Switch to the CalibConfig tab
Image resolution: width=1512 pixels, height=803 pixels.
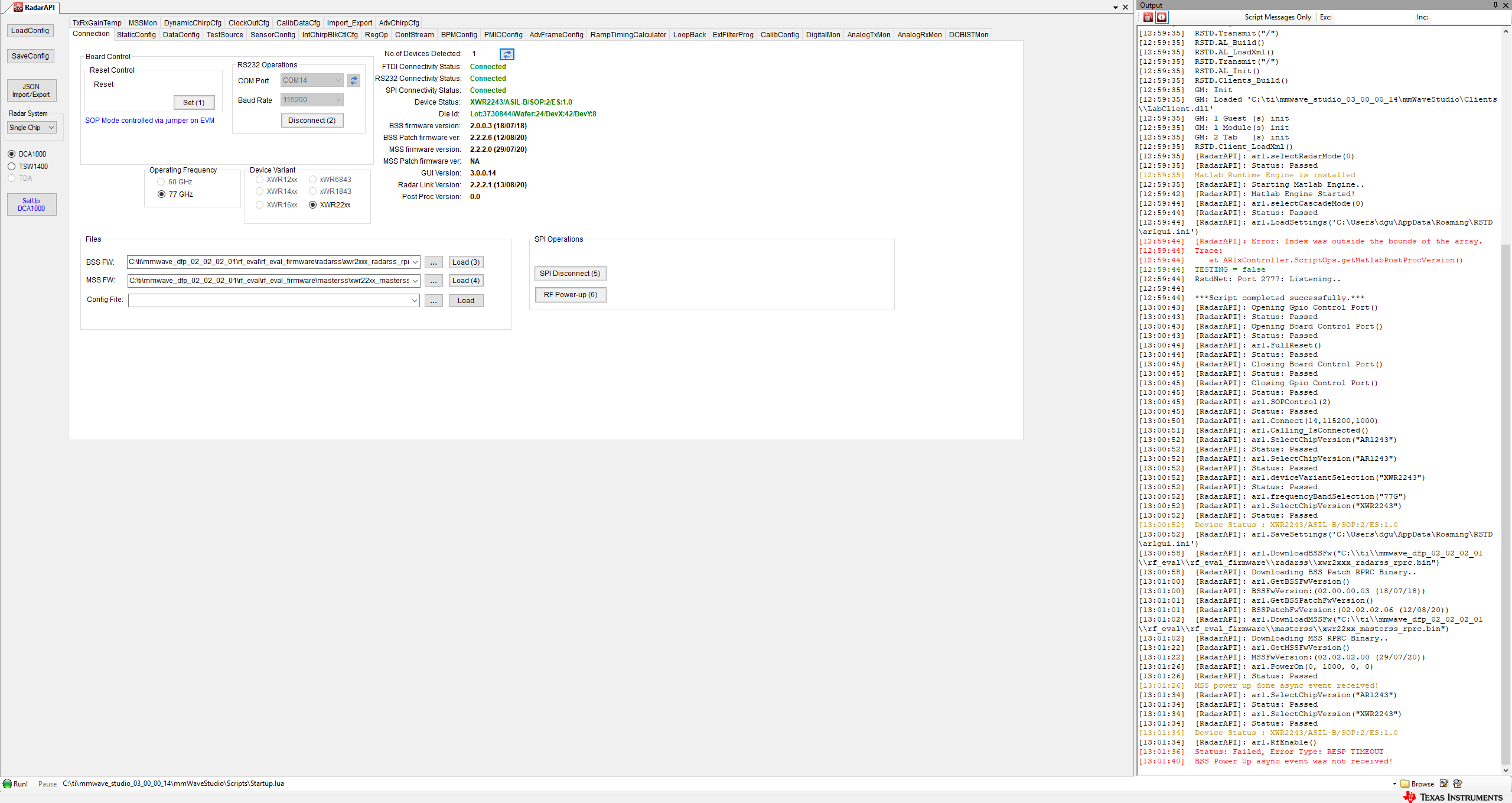(779, 35)
